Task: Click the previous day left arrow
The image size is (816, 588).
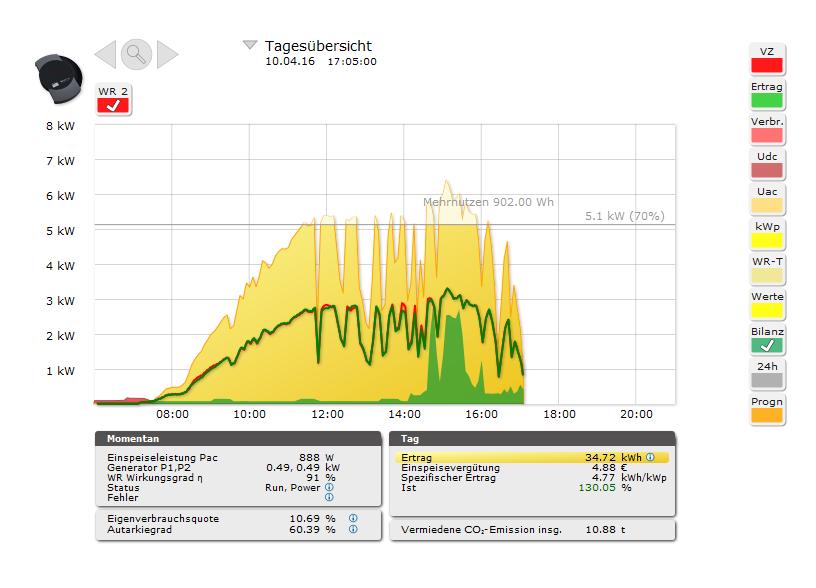Action: [105, 54]
